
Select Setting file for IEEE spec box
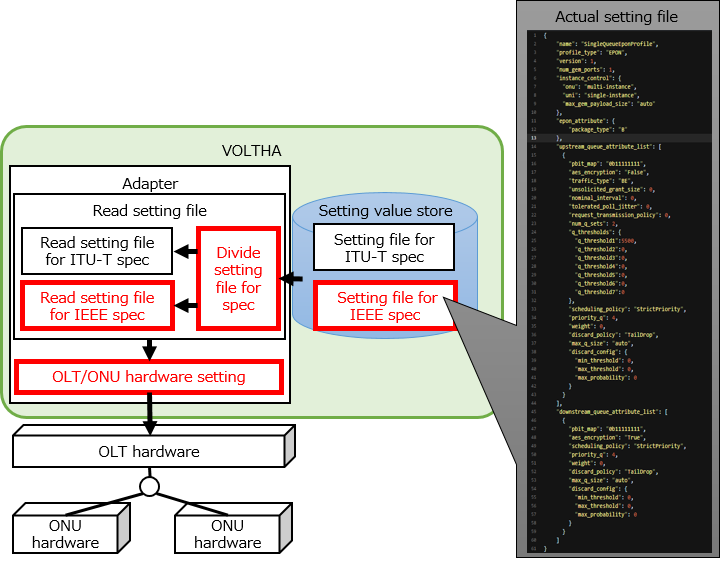(385, 306)
